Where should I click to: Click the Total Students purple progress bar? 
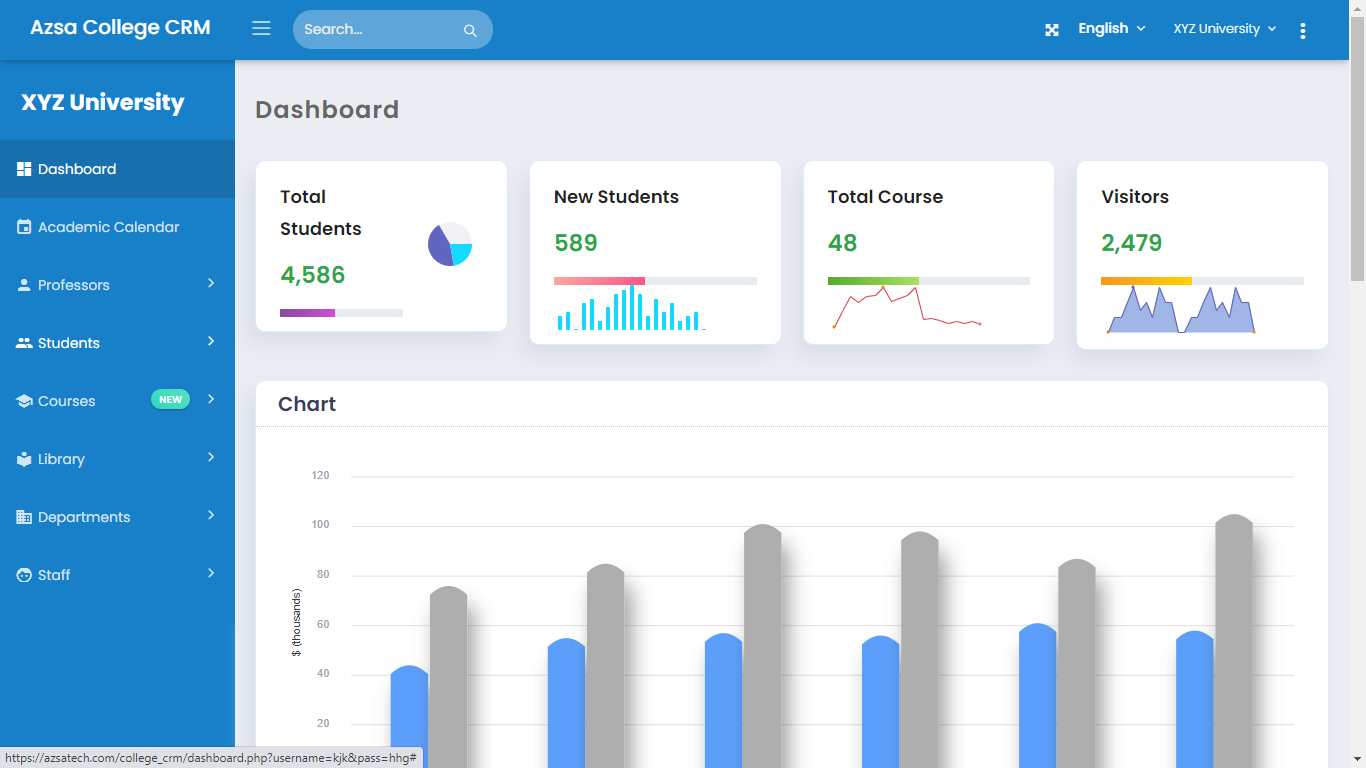308,313
